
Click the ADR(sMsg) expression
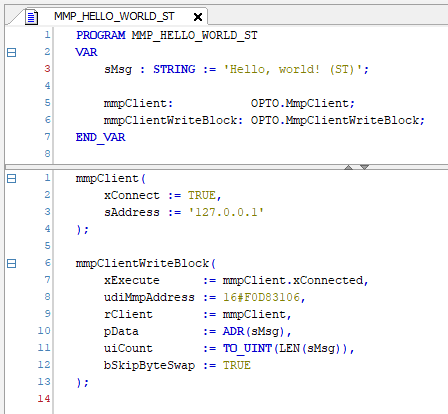tap(254, 331)
